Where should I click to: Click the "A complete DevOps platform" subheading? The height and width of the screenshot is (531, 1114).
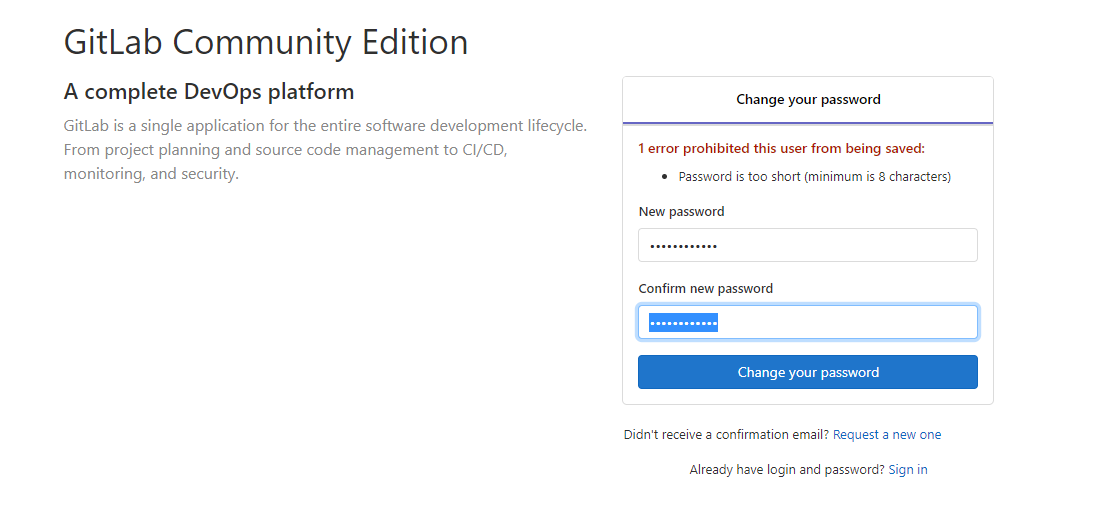pos(209,92)
